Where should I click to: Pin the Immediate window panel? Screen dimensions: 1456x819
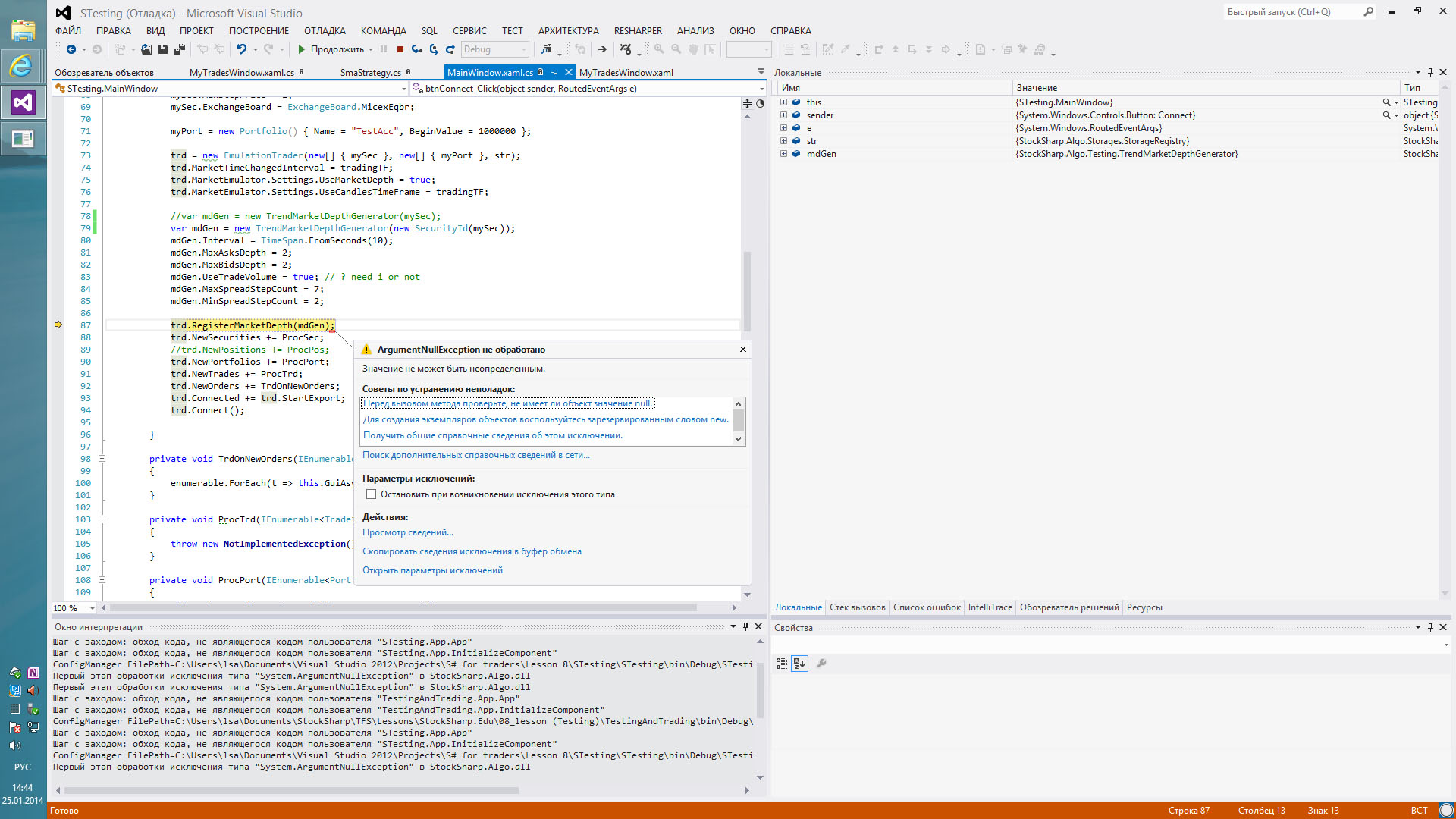[745, 626]
